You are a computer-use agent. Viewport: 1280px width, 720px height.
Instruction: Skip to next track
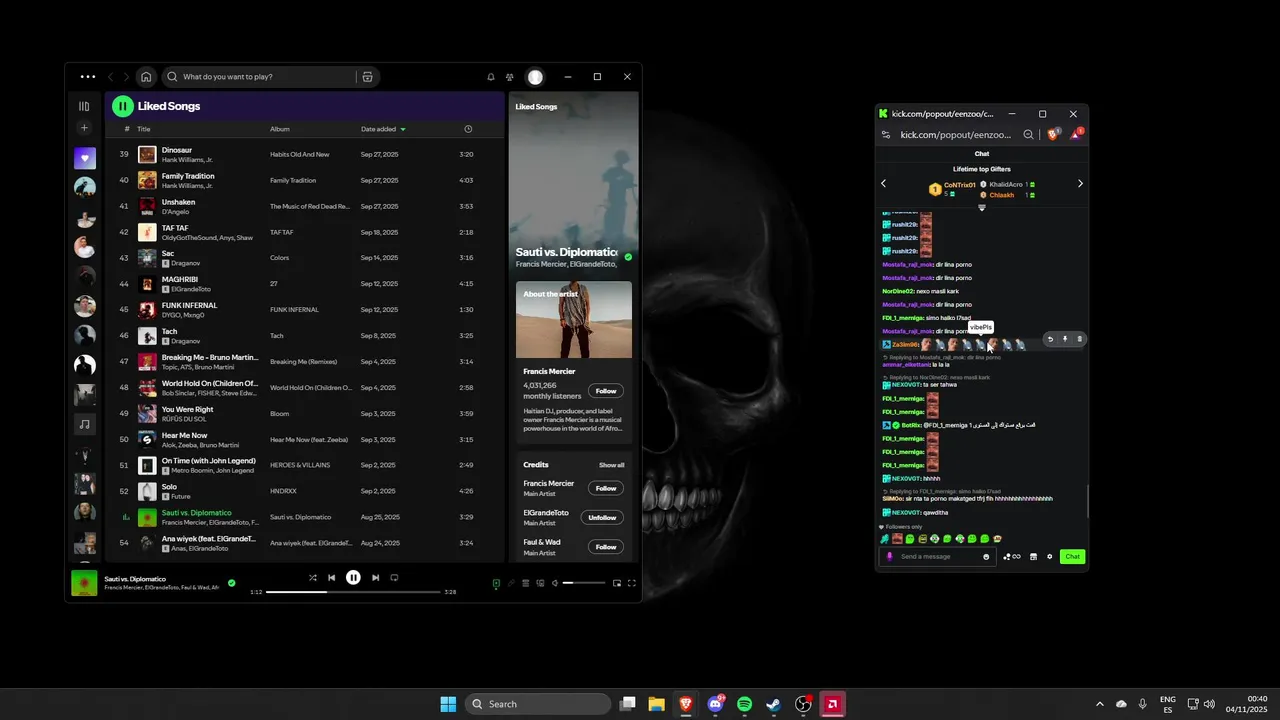point(375,577)
